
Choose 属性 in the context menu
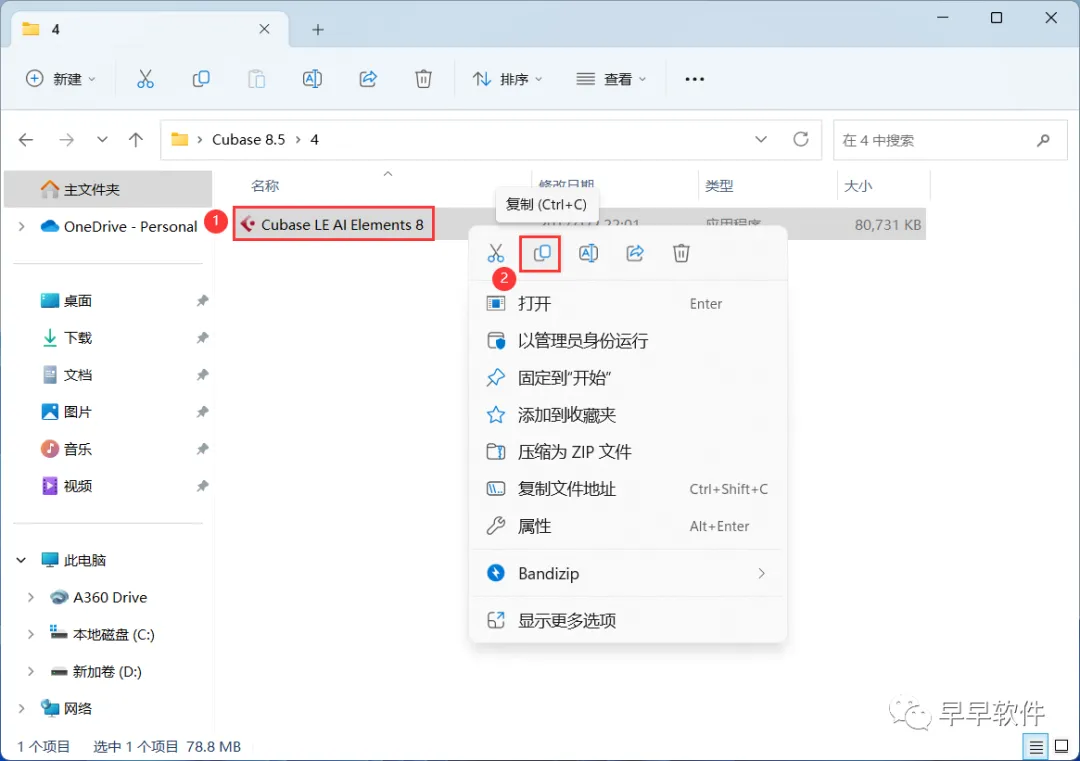pyautogui.click(x=627, y=526)
